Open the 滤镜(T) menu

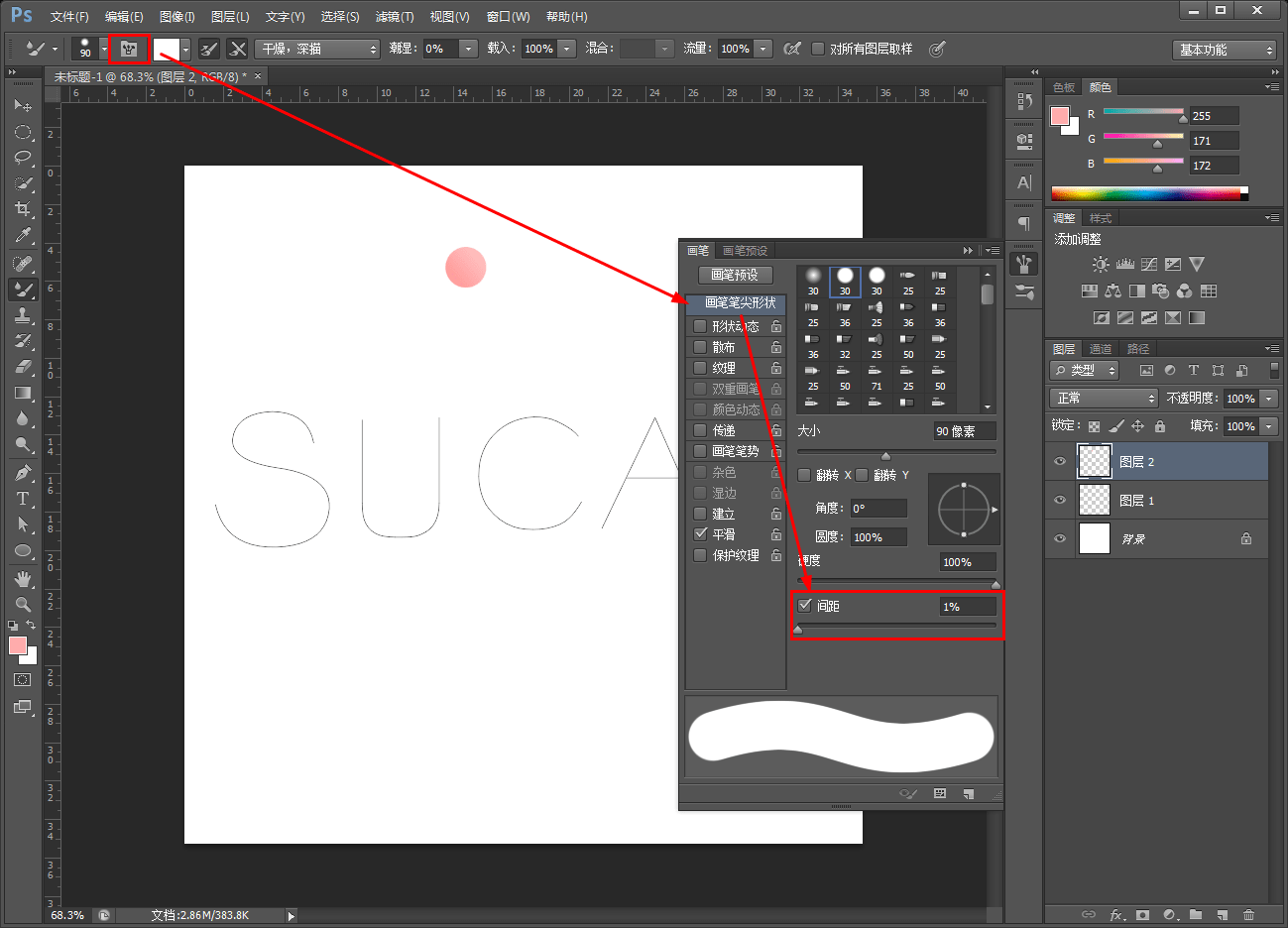pyautogui.click(x=395, y=17)
